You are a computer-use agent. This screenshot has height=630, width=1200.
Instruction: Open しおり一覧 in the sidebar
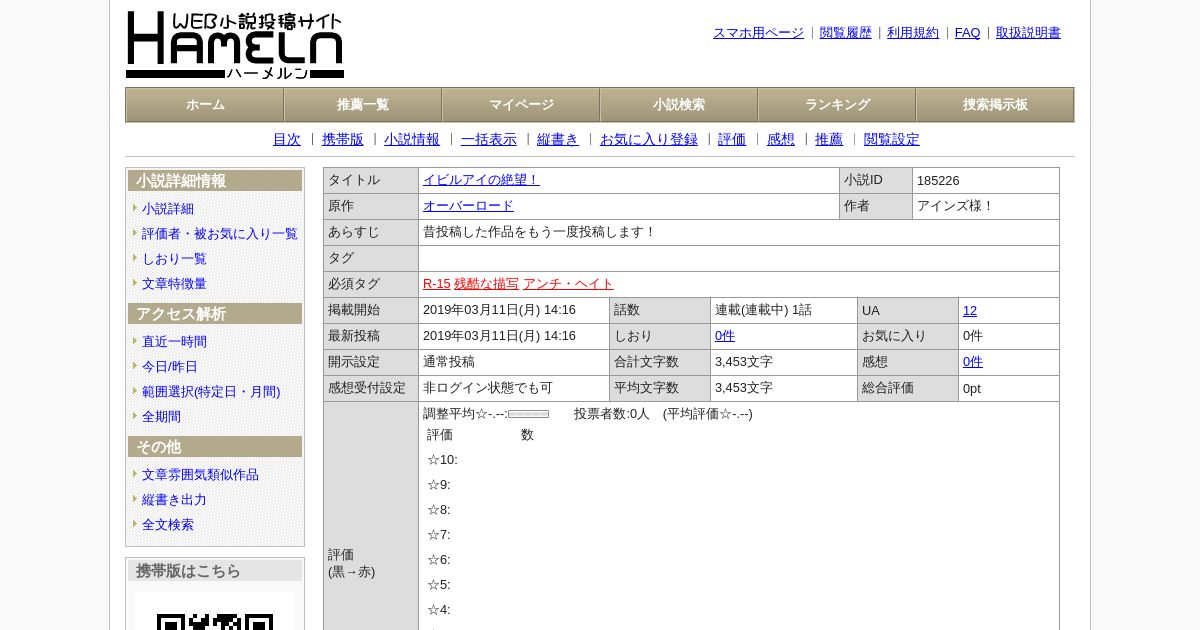(x=174, y=259)
